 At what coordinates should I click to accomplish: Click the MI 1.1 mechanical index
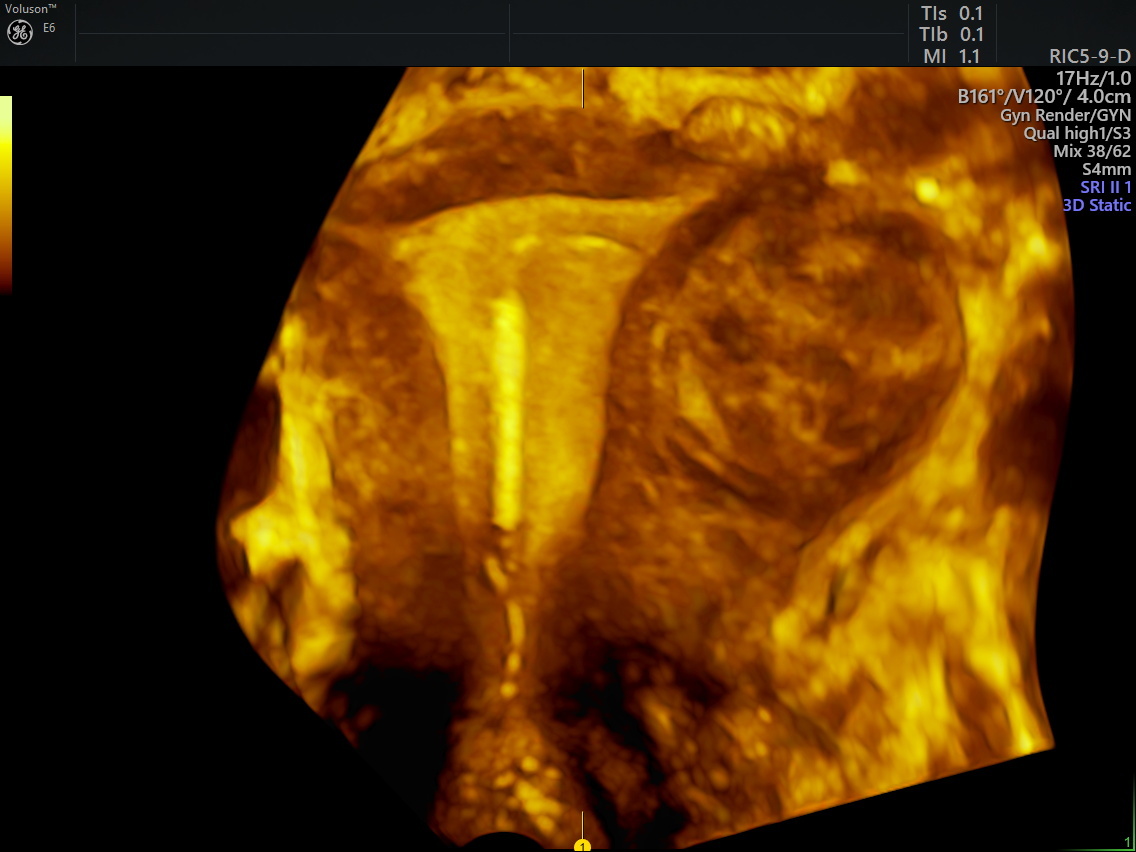(x=951, y=57)
